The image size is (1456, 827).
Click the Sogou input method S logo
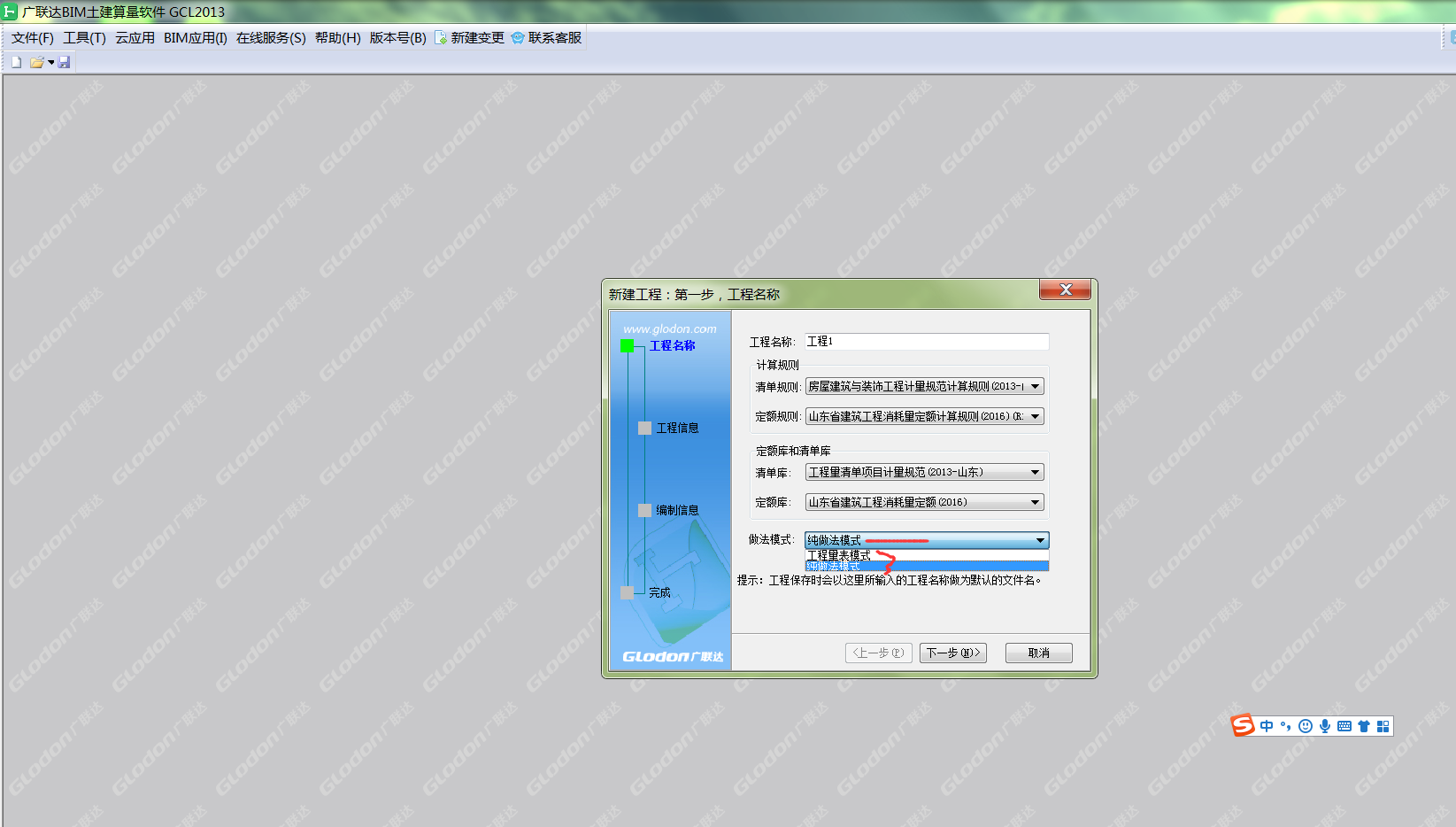(1244, 725)
